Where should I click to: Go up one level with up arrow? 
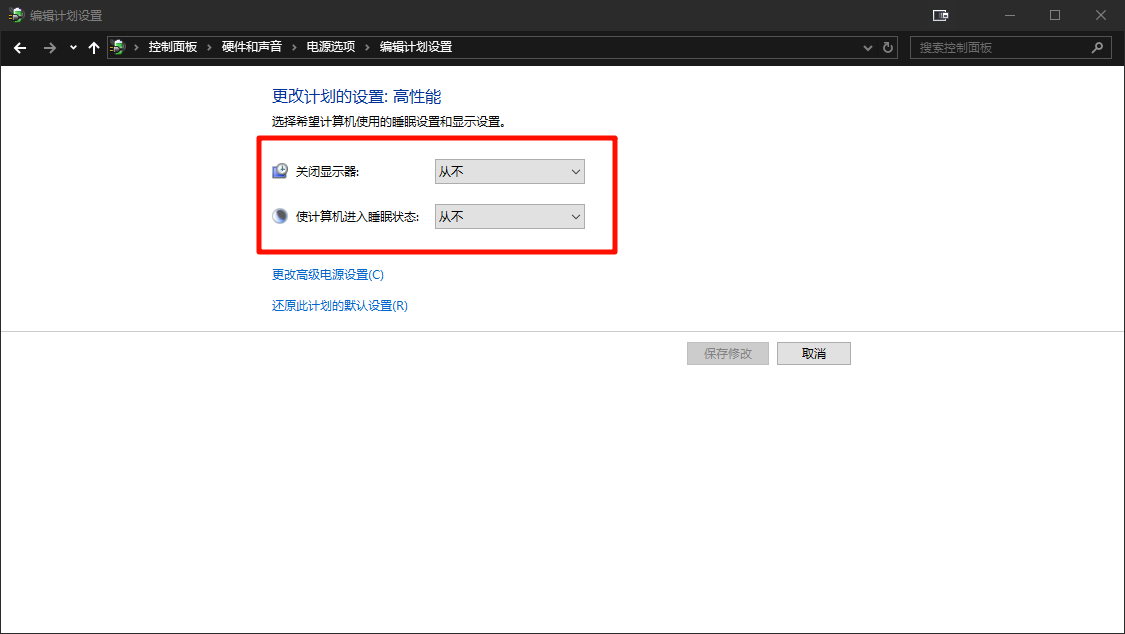93,47
